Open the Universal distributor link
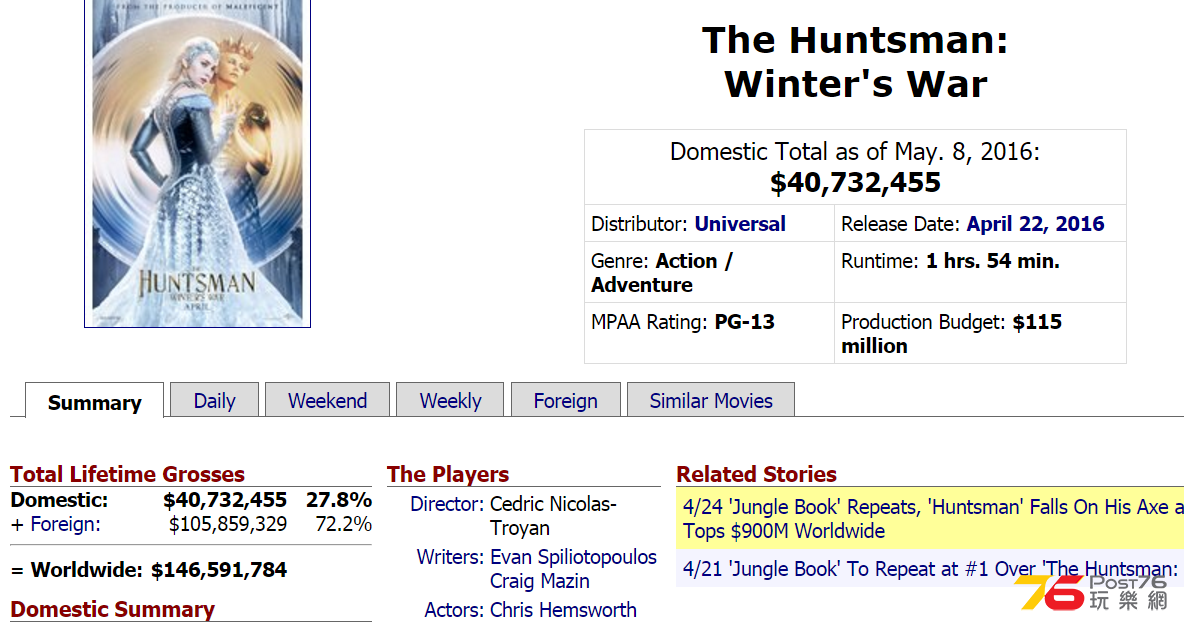Viewport: 1184px width, 623px height. (x=740, y=224)
